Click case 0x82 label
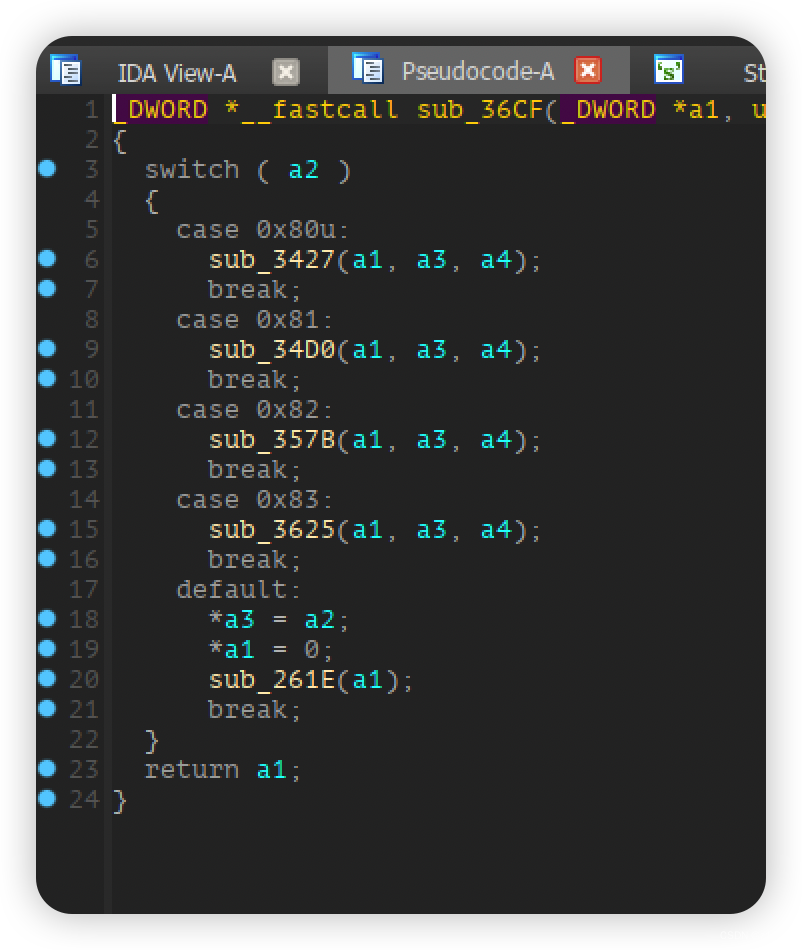Screen dimensions: 802x950 click(254, 410)
